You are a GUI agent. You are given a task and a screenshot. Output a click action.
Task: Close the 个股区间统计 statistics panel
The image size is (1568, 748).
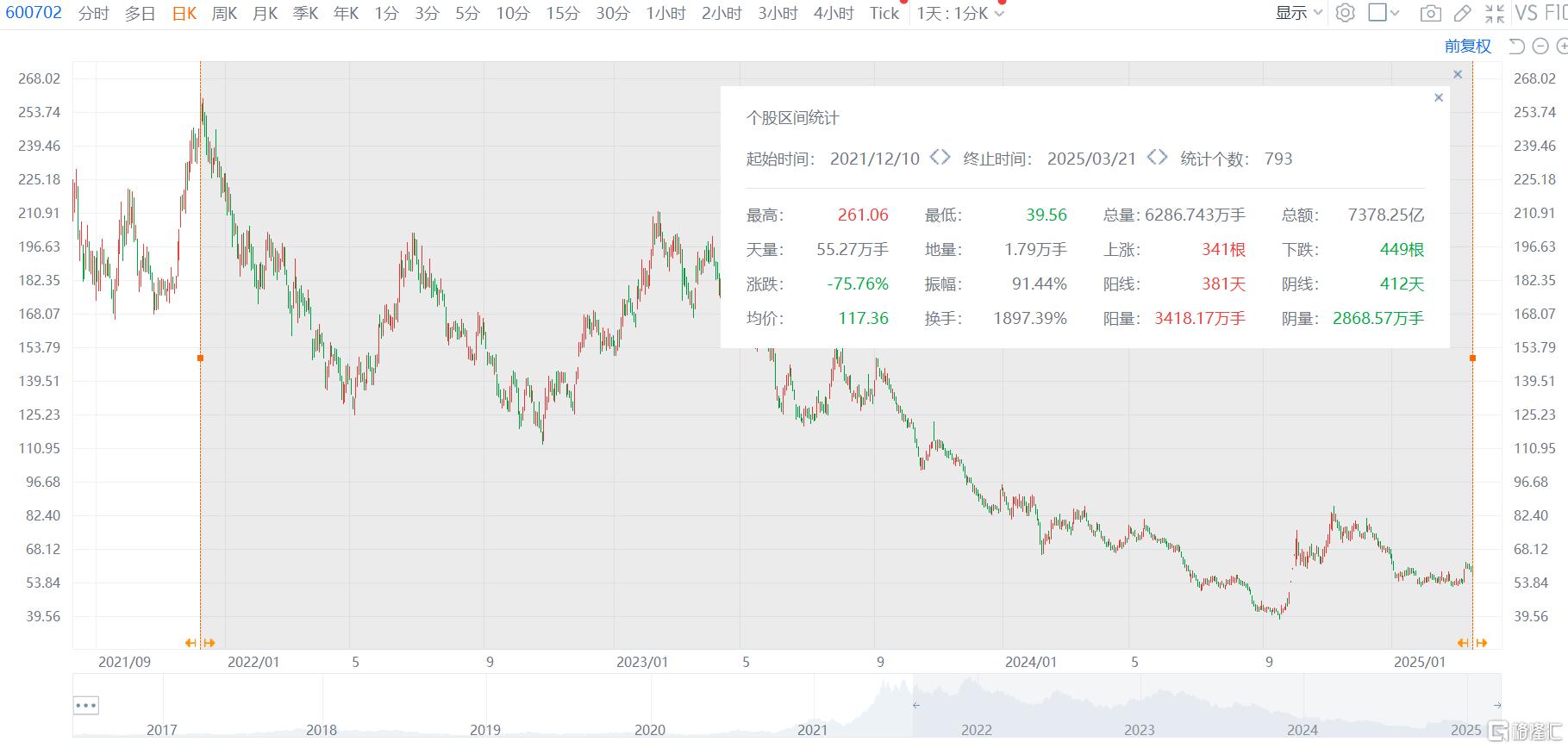pyautogui.click(x=1438, y=97)
